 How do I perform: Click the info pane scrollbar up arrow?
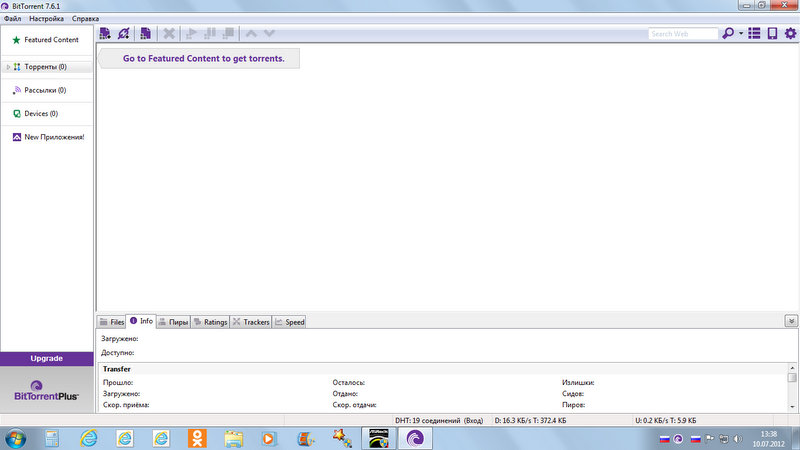click(x=792, y=368)
